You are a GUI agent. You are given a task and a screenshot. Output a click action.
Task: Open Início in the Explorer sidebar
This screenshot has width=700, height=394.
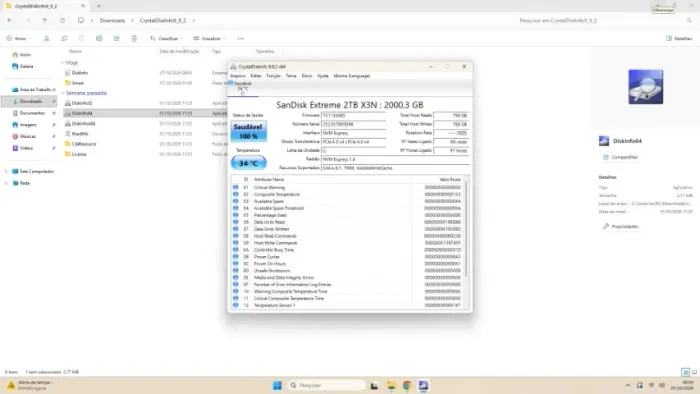[x=22, y=54]
